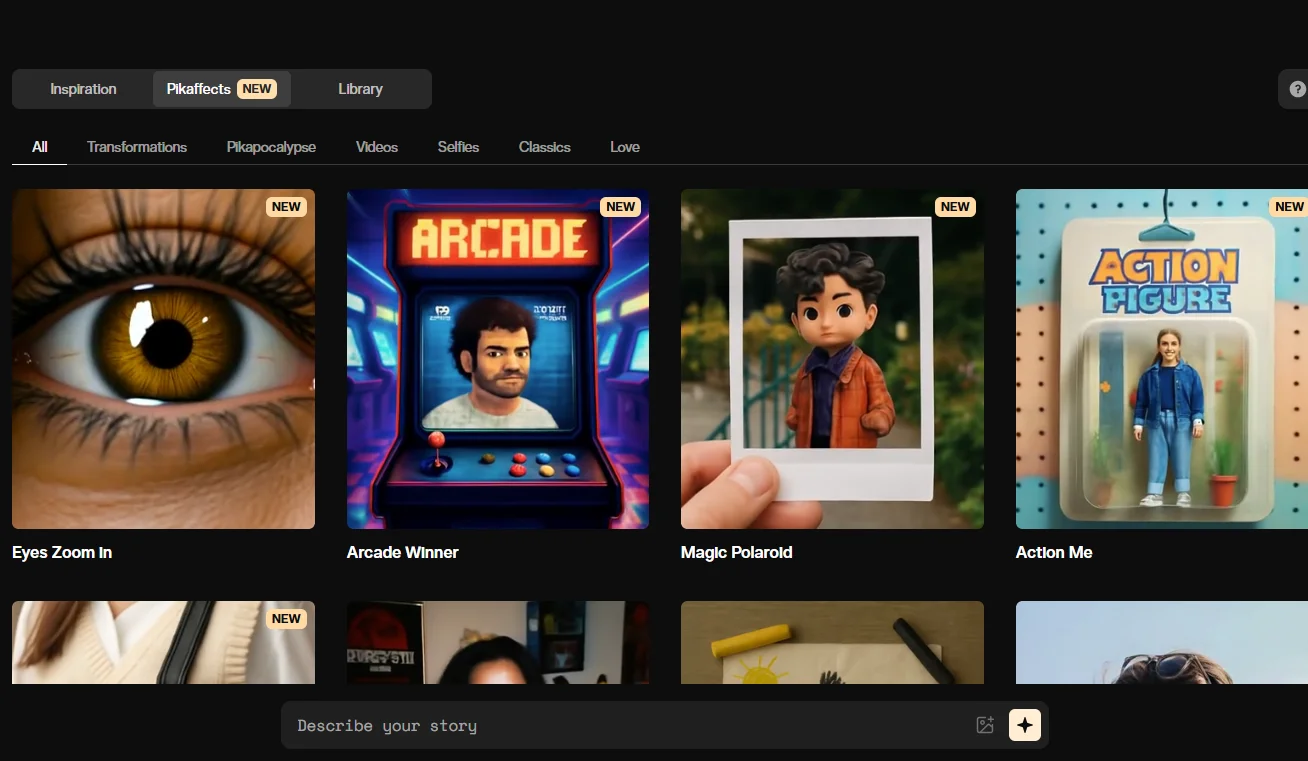Filter by Selfies category
This screenshot has width=1308, height=761.
pos(458,147)
